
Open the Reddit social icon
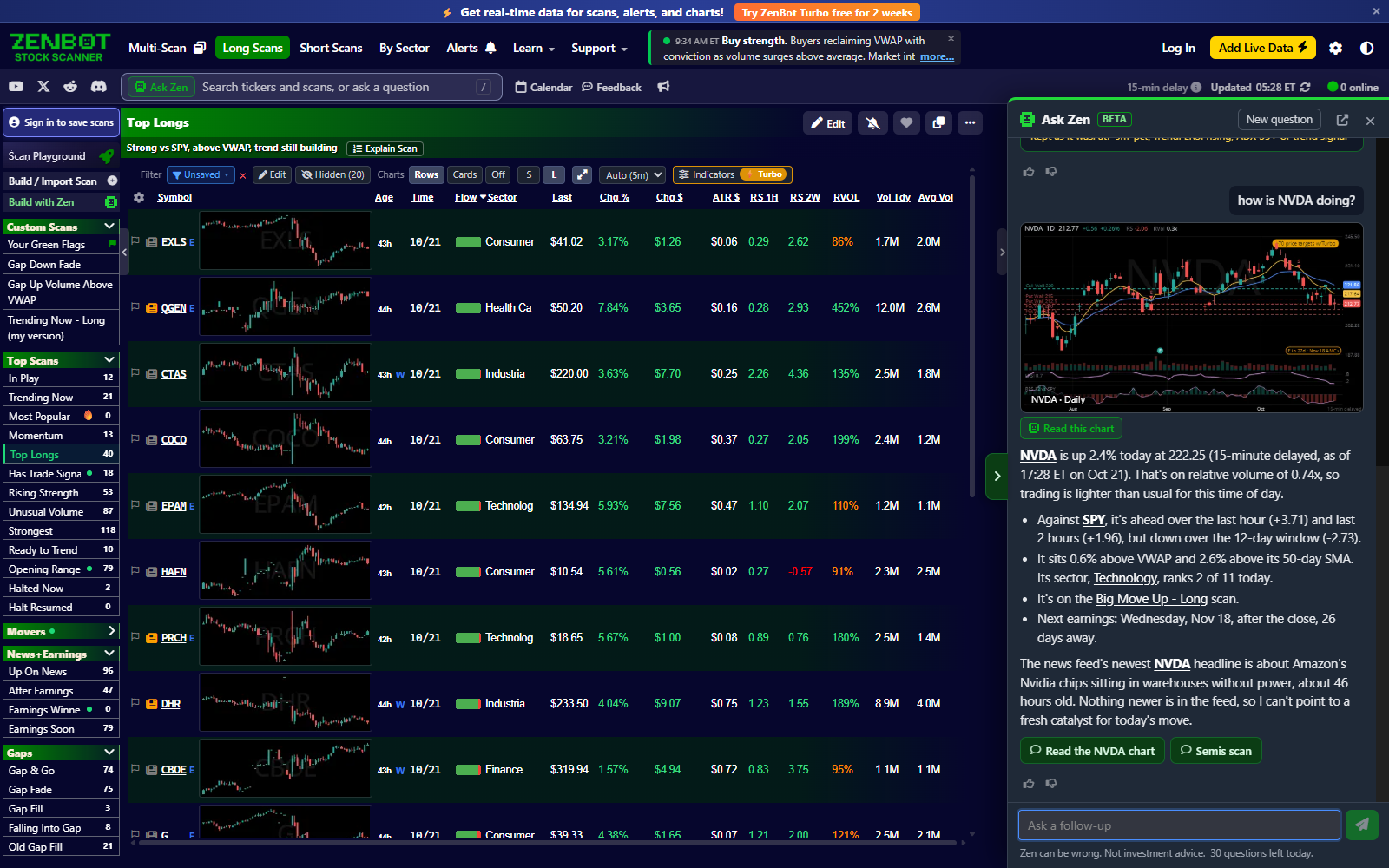tap(70, 87)
